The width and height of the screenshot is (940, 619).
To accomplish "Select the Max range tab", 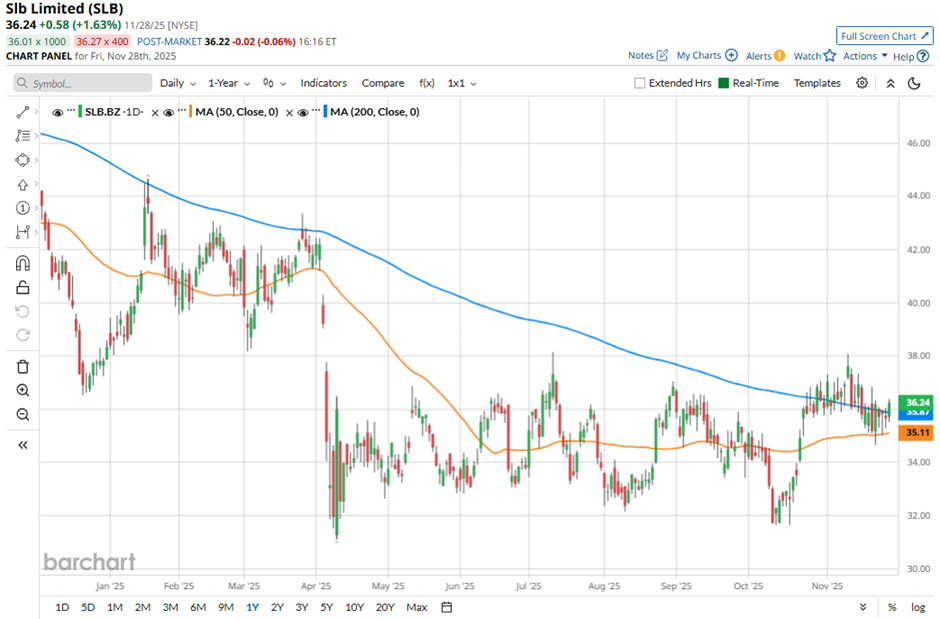I will [x=417, y=607].
